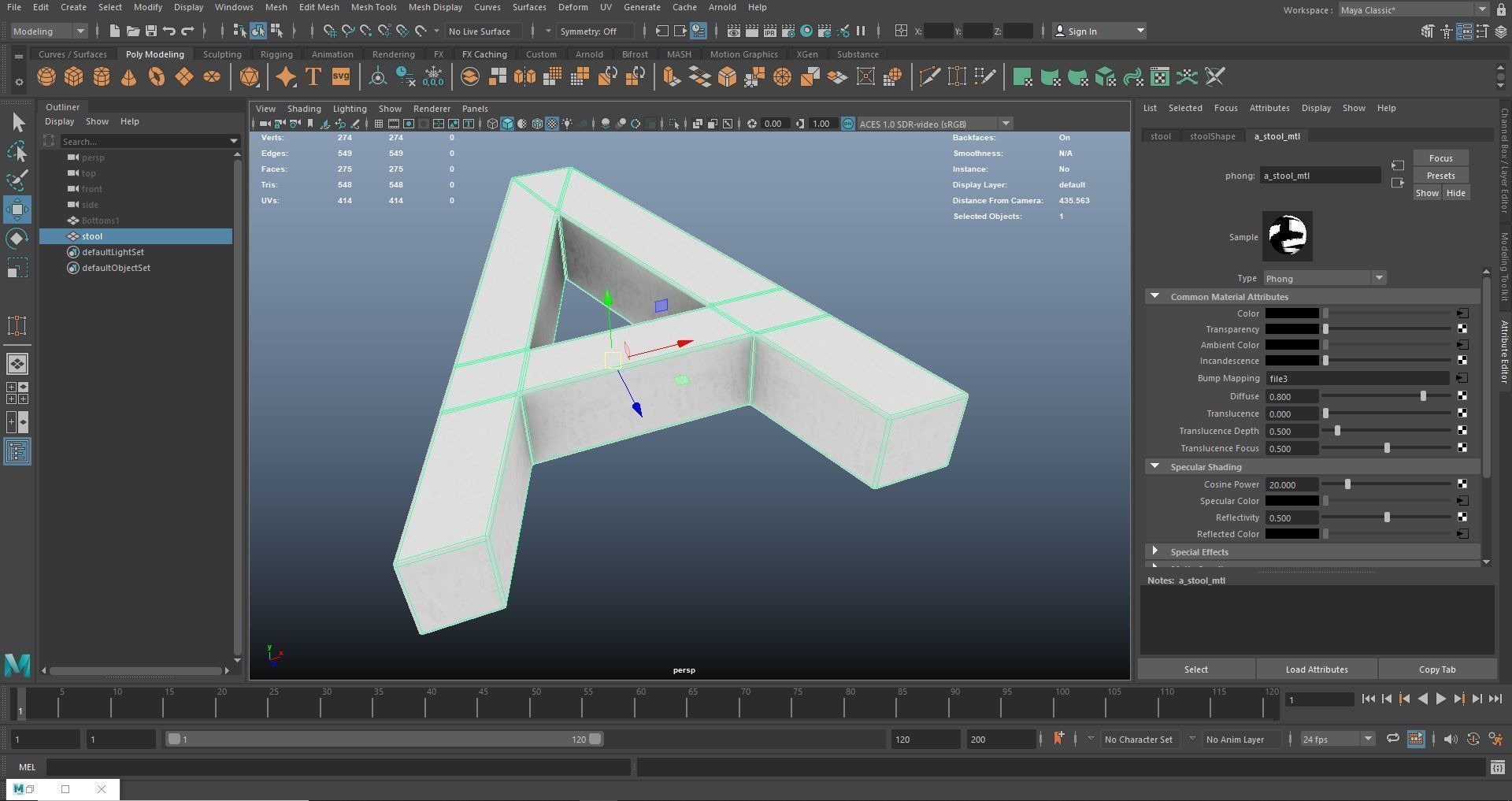Image resolution: width=1512 pixels, height=801 pixels.
Task: Click the Type tool shelf icon
Action: click(x=313, y=77)
